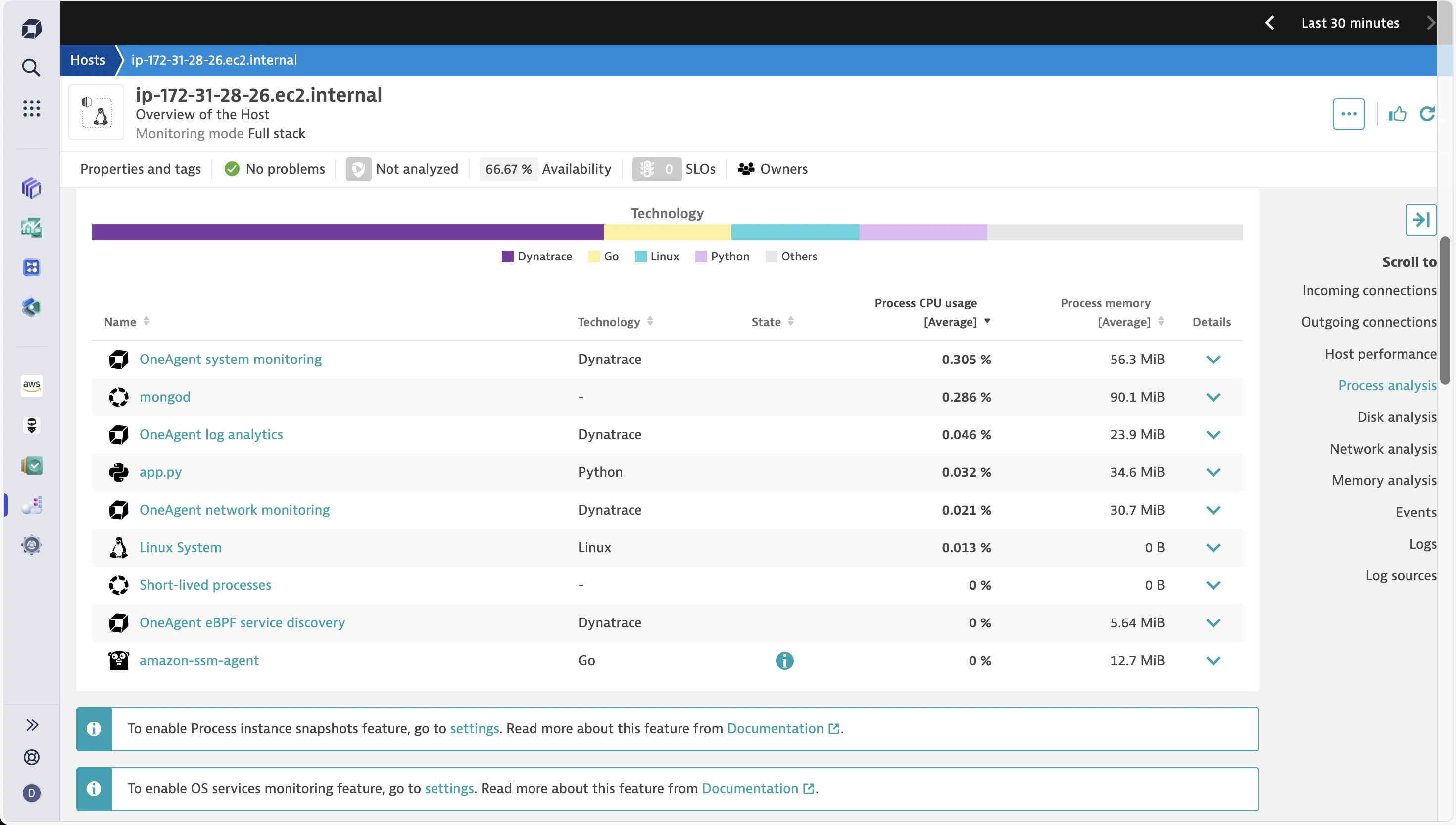This screenshot has height=825, width=1456.
Task: Expand details for the app.py process
Action: coord(1213,472)
